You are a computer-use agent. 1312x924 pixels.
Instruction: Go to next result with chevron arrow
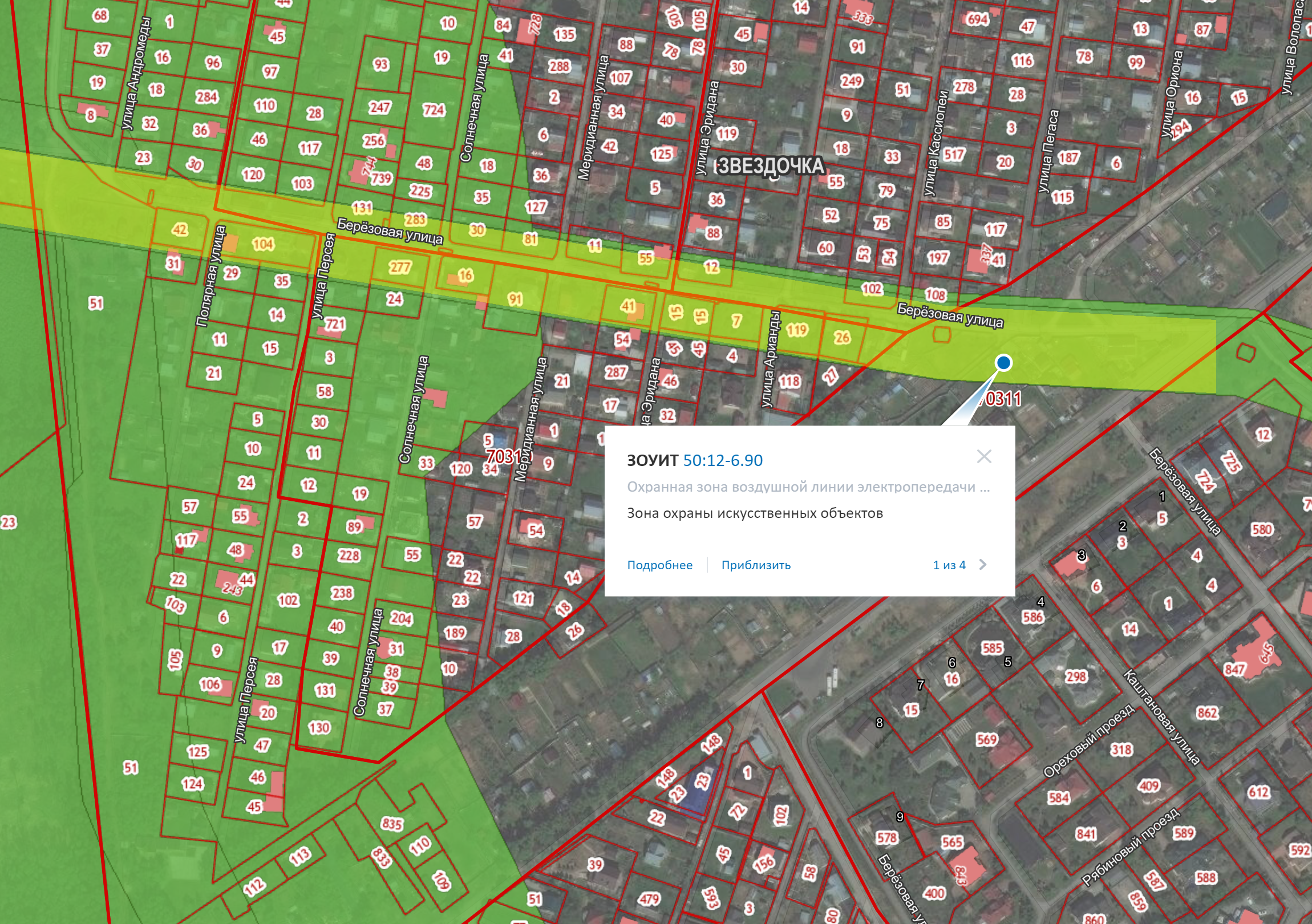pyautogui.click(x=983, y=565)
